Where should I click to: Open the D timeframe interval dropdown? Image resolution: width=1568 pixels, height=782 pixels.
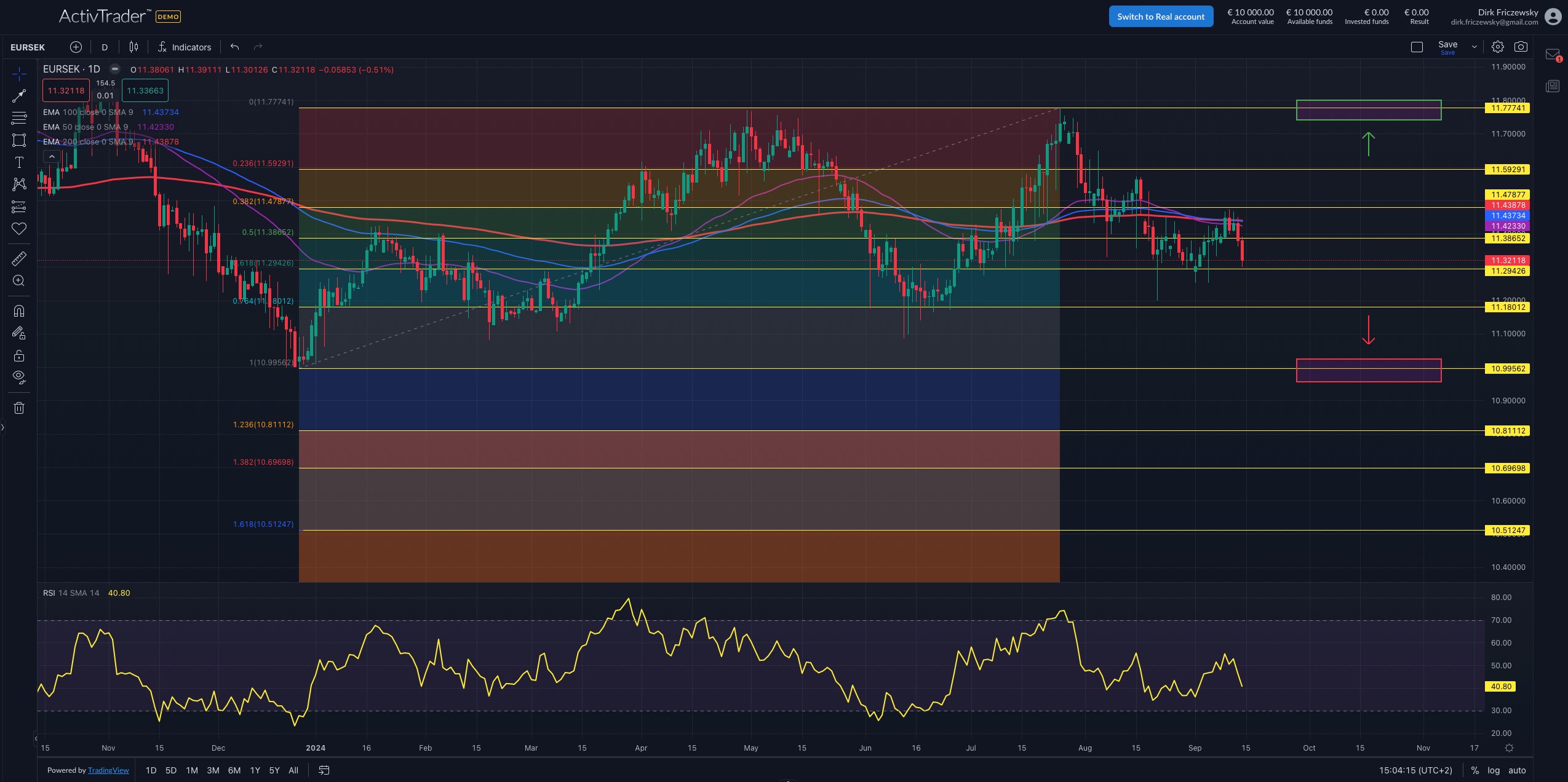[105, 47]
